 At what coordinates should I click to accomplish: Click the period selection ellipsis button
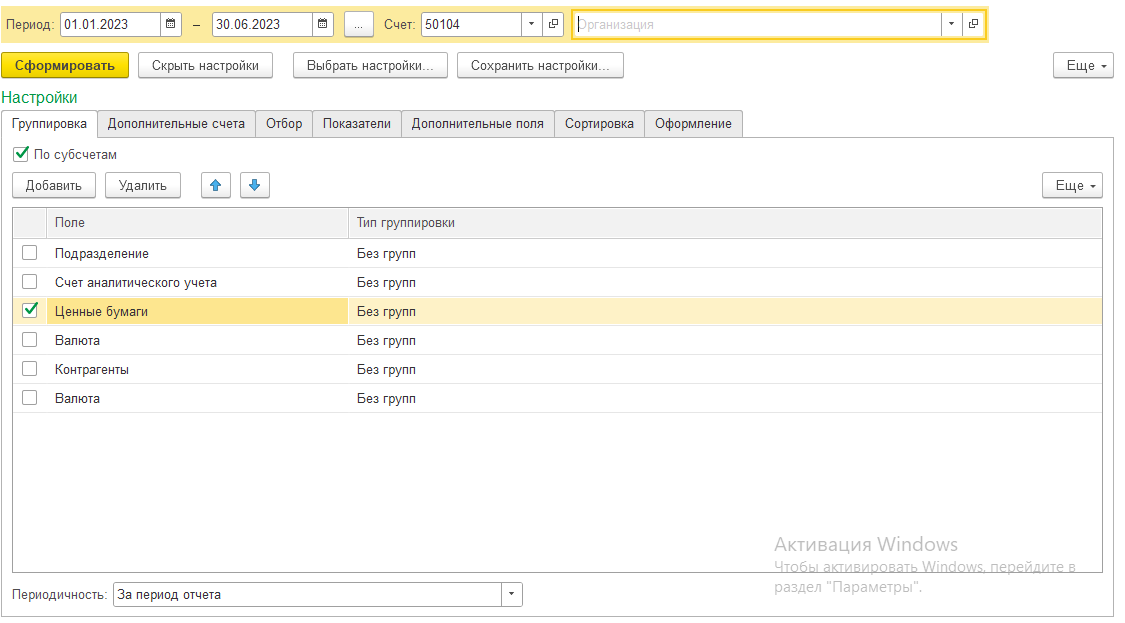(358, 24)
